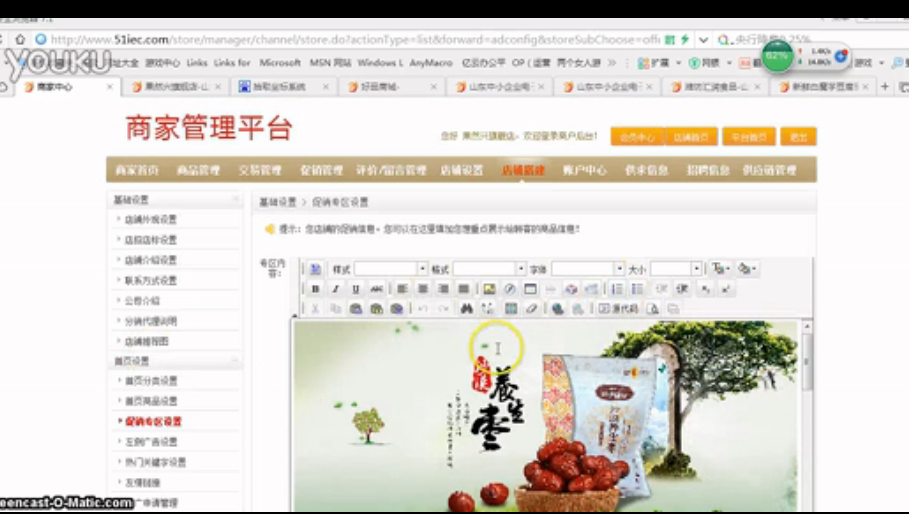Click the browser home icon
909x514 pixels.
pyautogui.click(x=20, y=39)
